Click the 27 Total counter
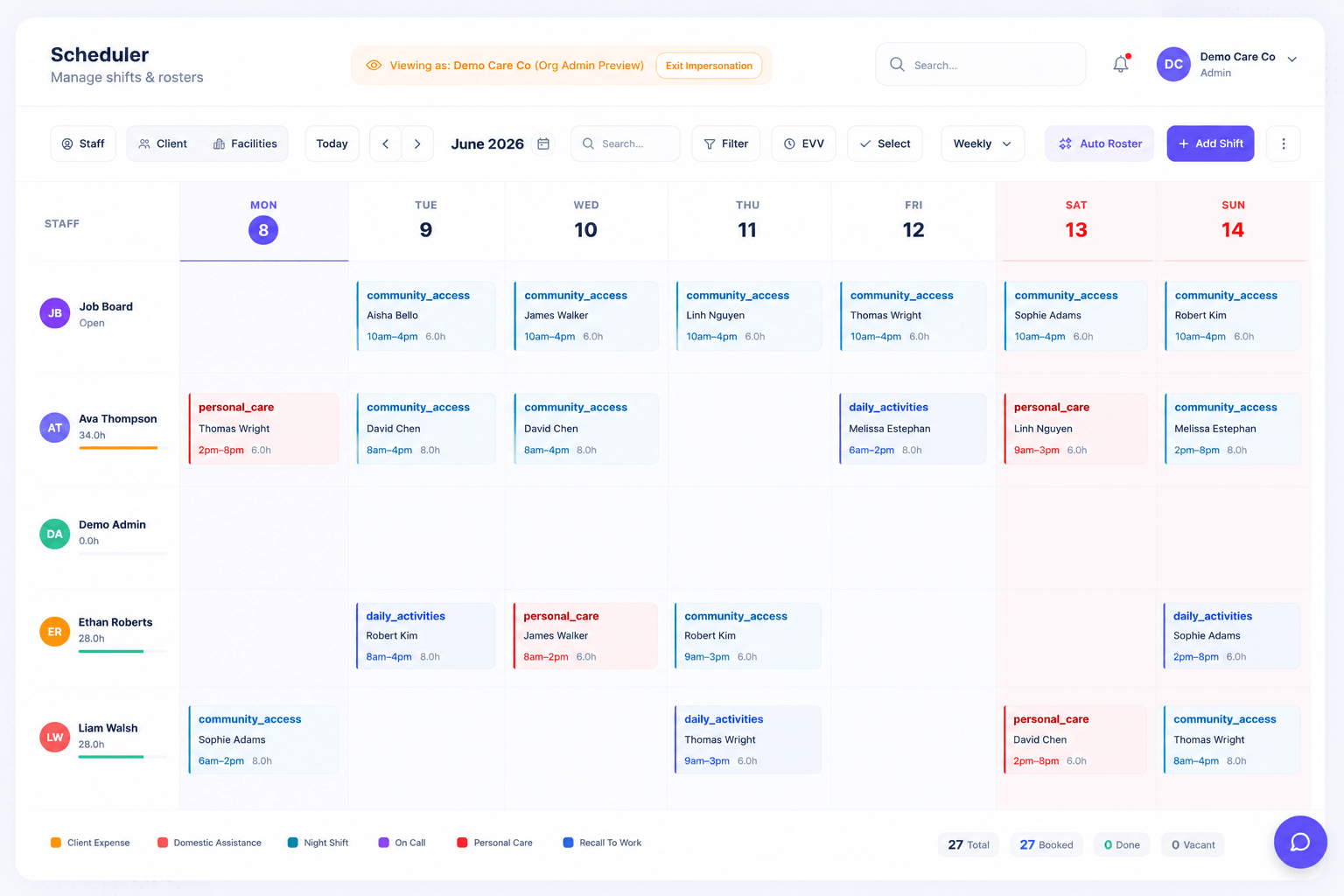Viewport: 1344px width, 896px height. [969, 844]
